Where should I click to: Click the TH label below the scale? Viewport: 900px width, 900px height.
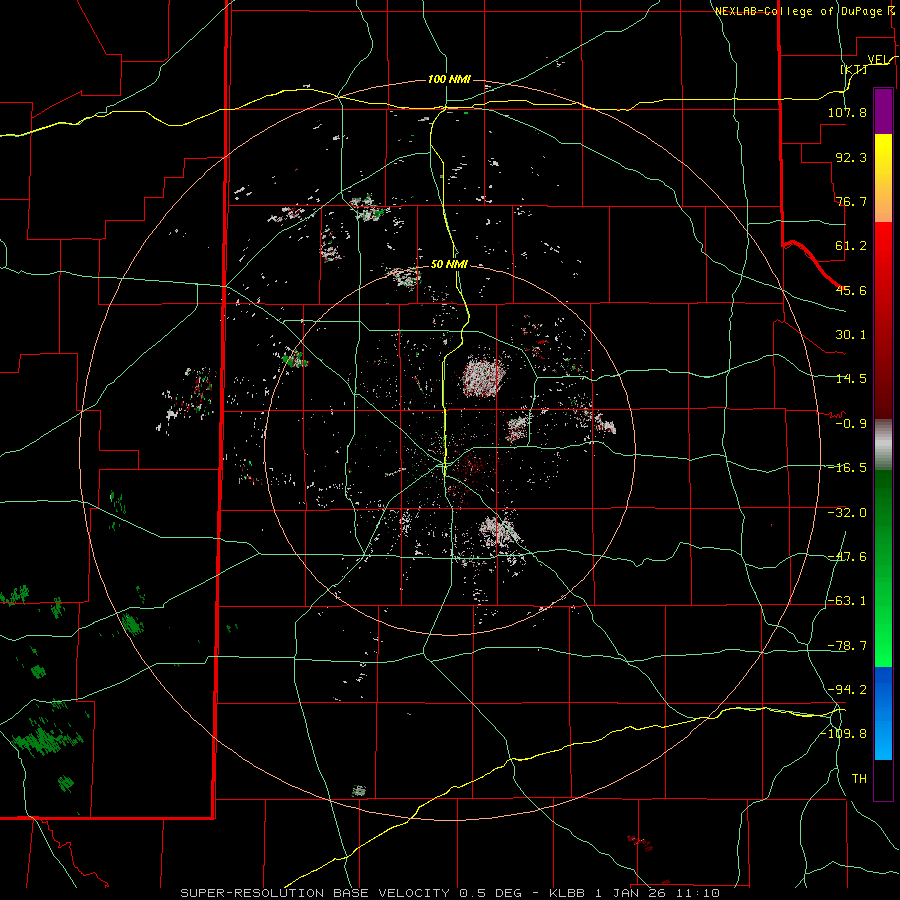pyautogui.click(x=859, y=779)
